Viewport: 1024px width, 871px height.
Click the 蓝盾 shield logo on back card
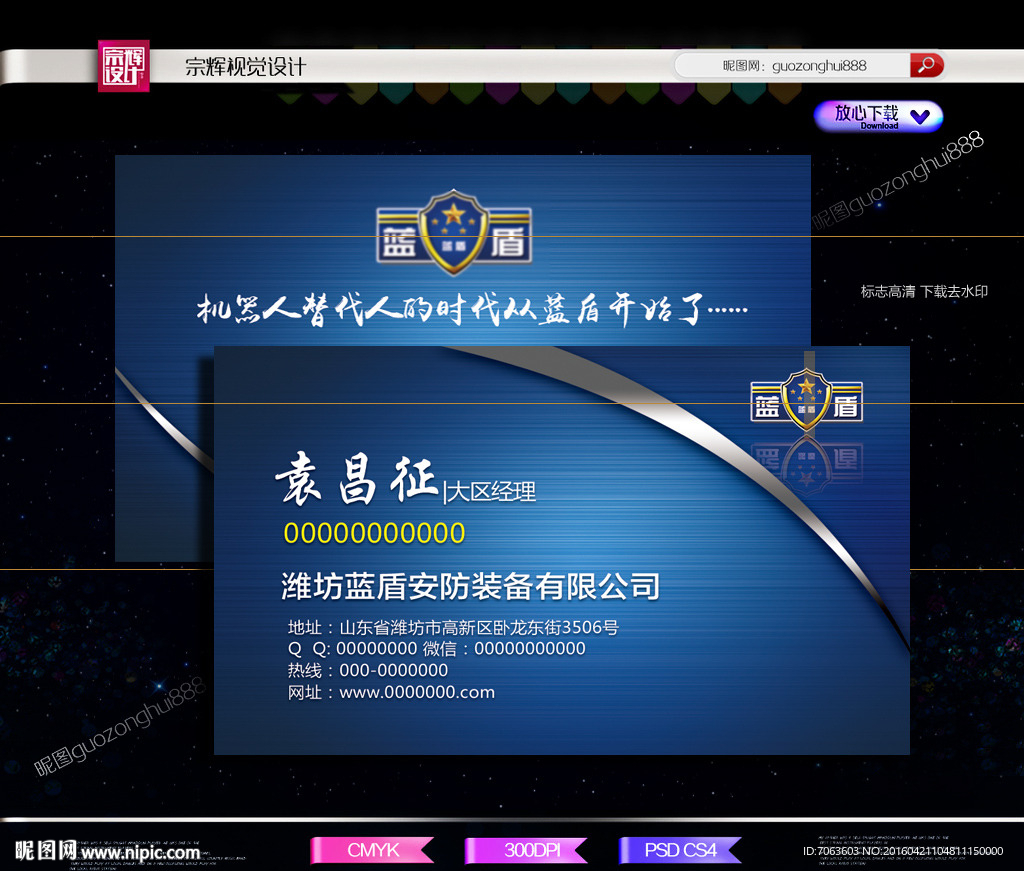[454, 232]
